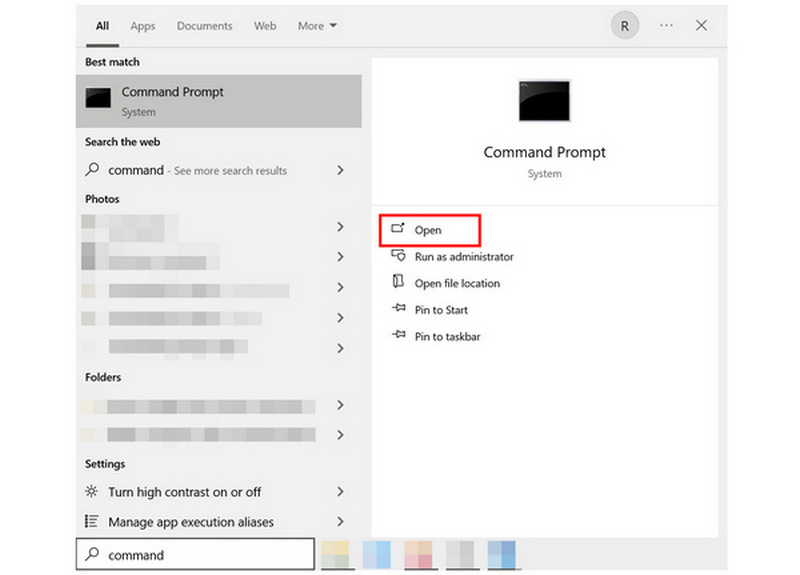
Task: Click the large Command Prompt preview icon
Action: coord(544,101)
